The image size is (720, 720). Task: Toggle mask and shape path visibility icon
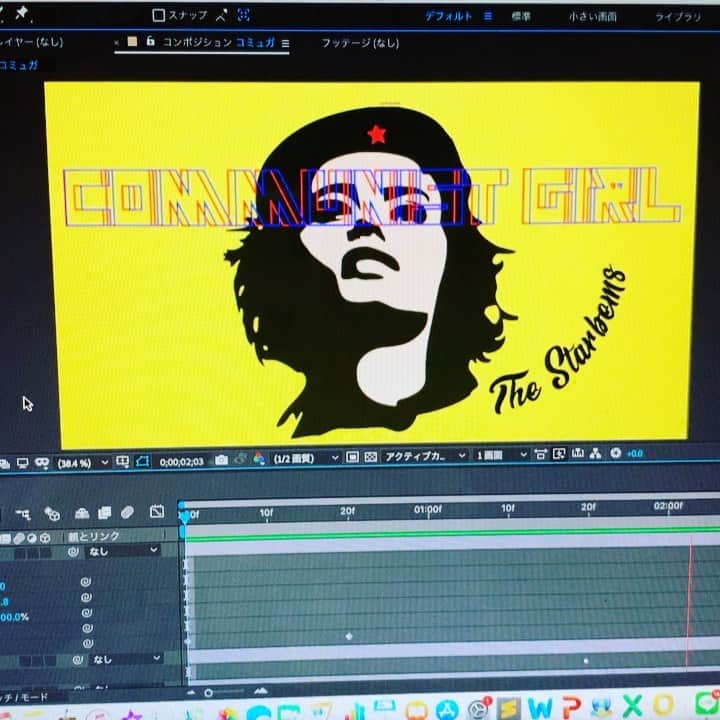pos(42,463)
